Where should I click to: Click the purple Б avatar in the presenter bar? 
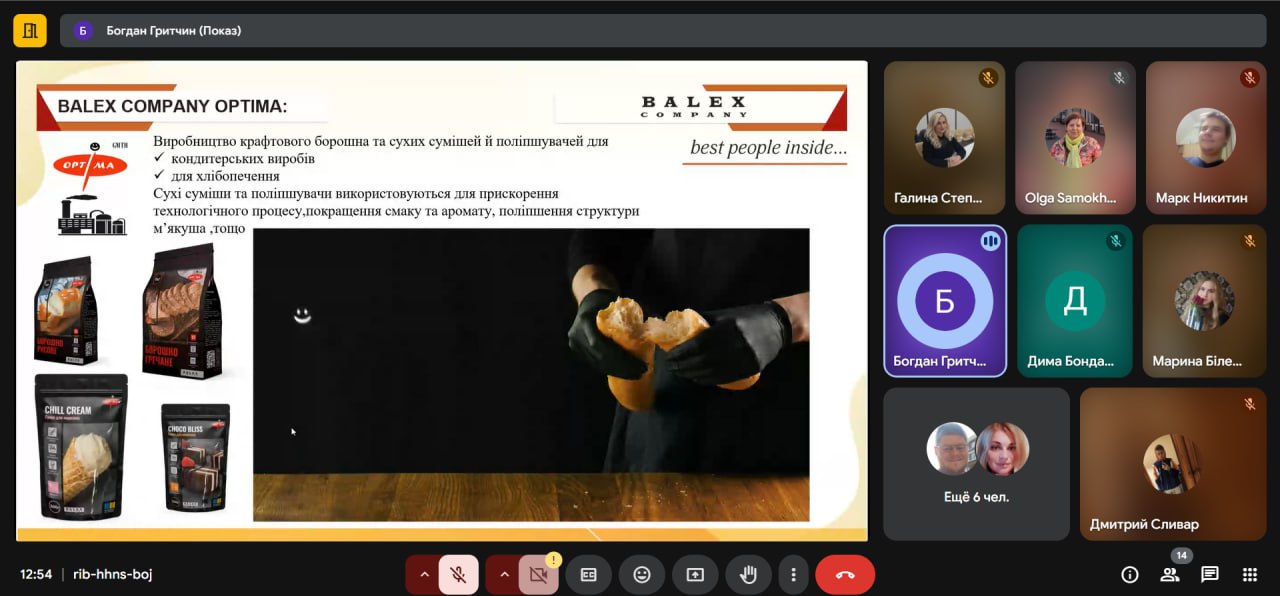tap(83, 31)
